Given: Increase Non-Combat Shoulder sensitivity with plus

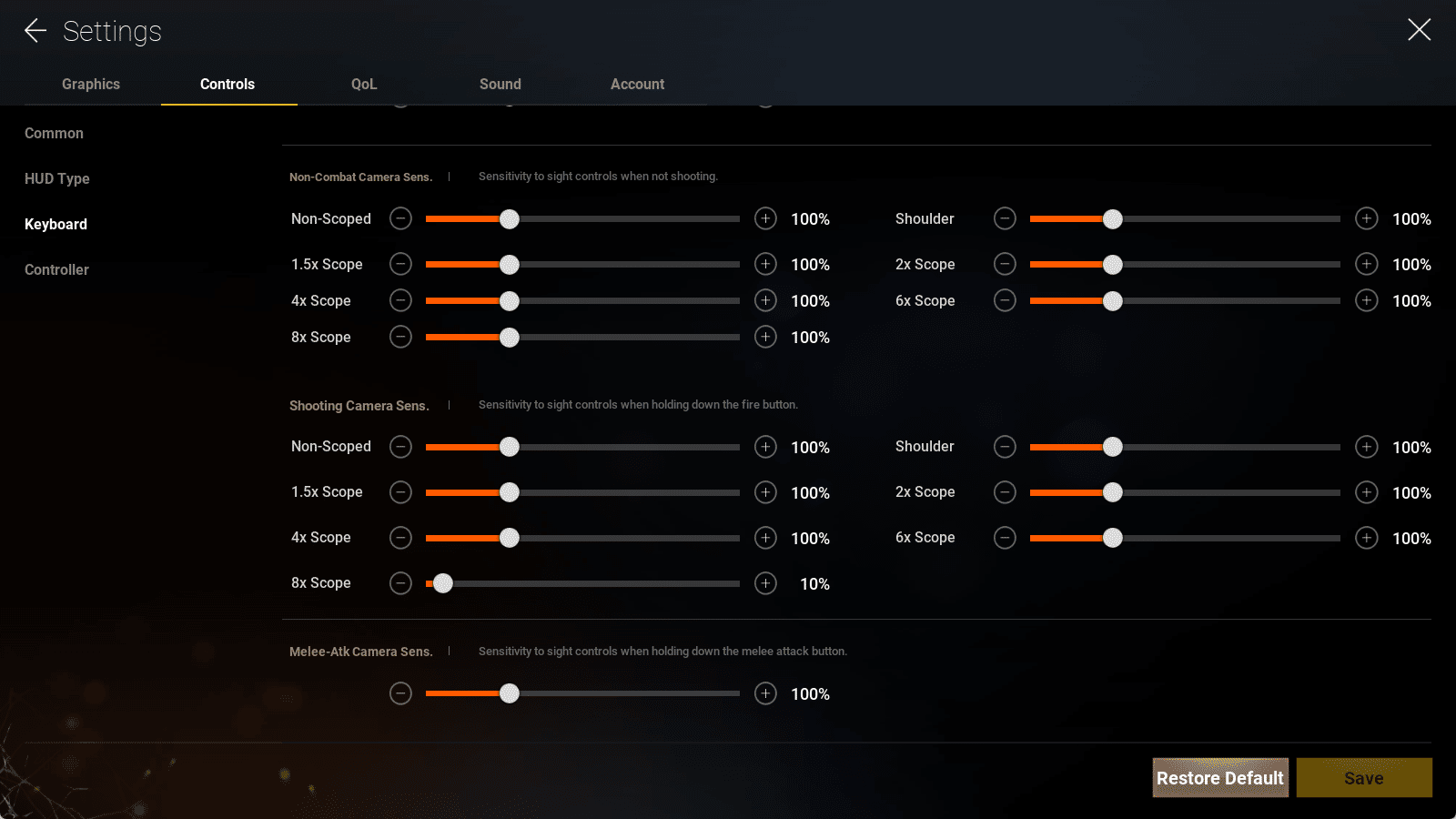Looking at the screenshot, I should point(1366,218).
